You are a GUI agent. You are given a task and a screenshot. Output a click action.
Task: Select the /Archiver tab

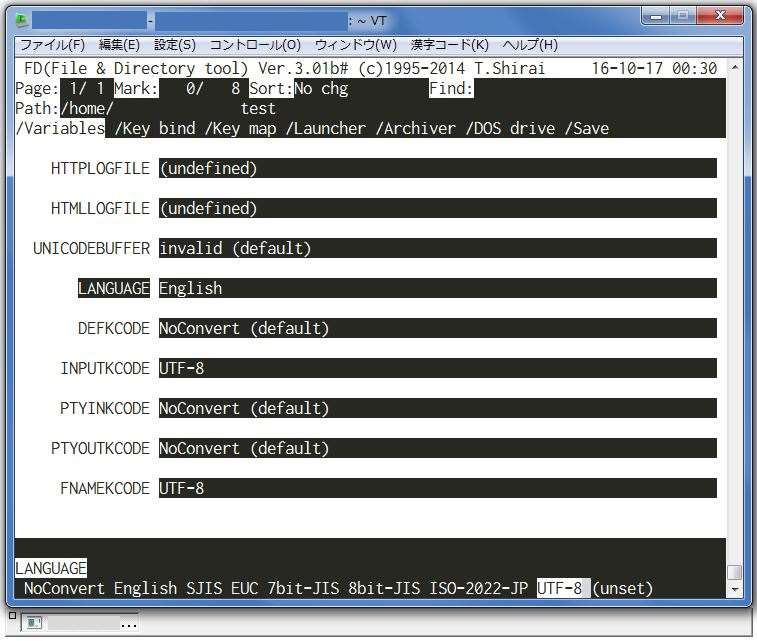pos(416,128)
